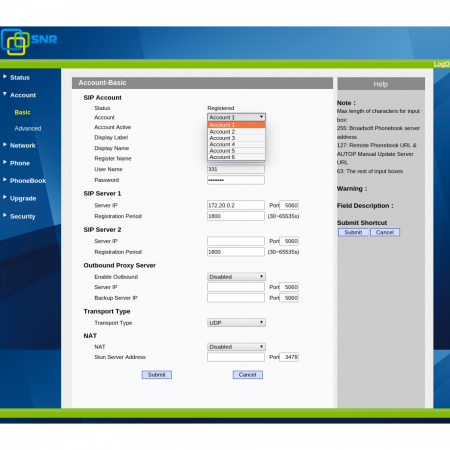Expand the Upgrade menu arrow
The height and width of the screenshot is (450, 450).
pos(5,197)
